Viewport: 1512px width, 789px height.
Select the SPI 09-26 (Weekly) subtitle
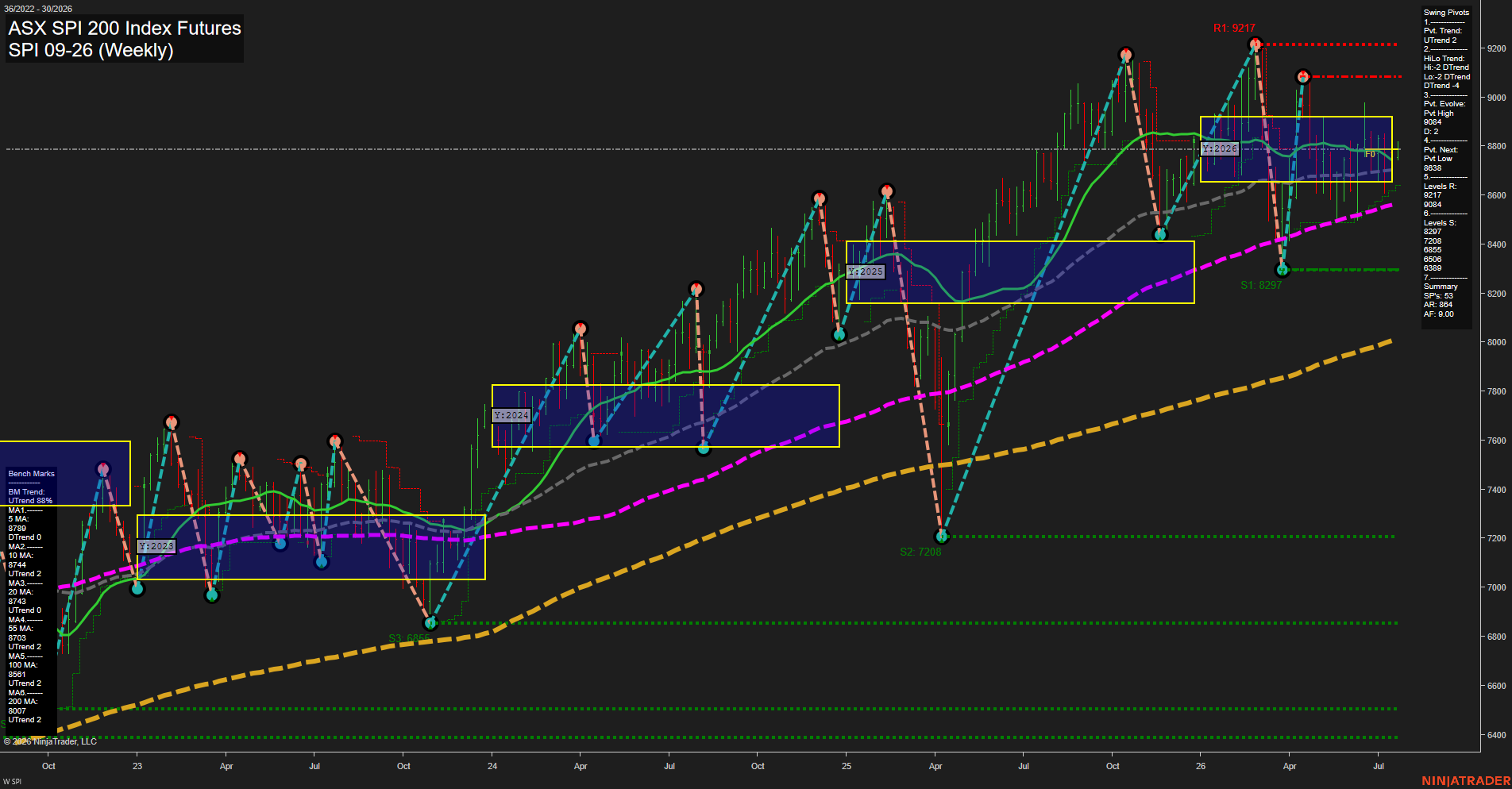click(x=91, y=50)
